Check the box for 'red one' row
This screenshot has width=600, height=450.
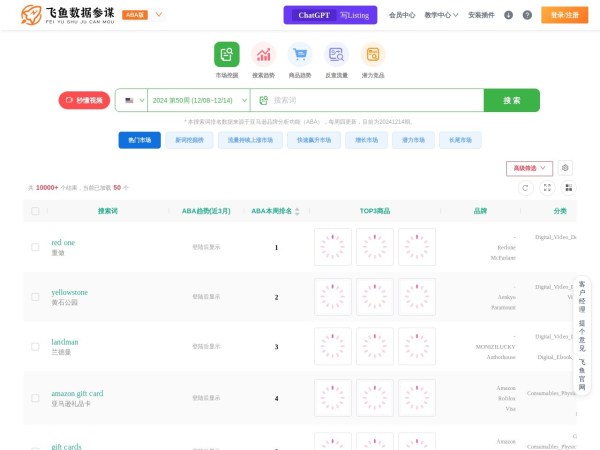point(35,247)
